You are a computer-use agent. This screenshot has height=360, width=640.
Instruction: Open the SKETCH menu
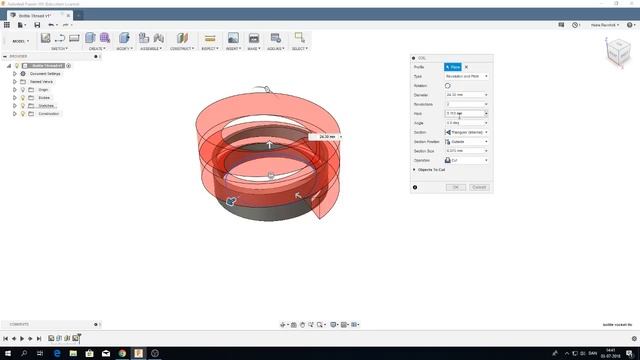[60, 49]
